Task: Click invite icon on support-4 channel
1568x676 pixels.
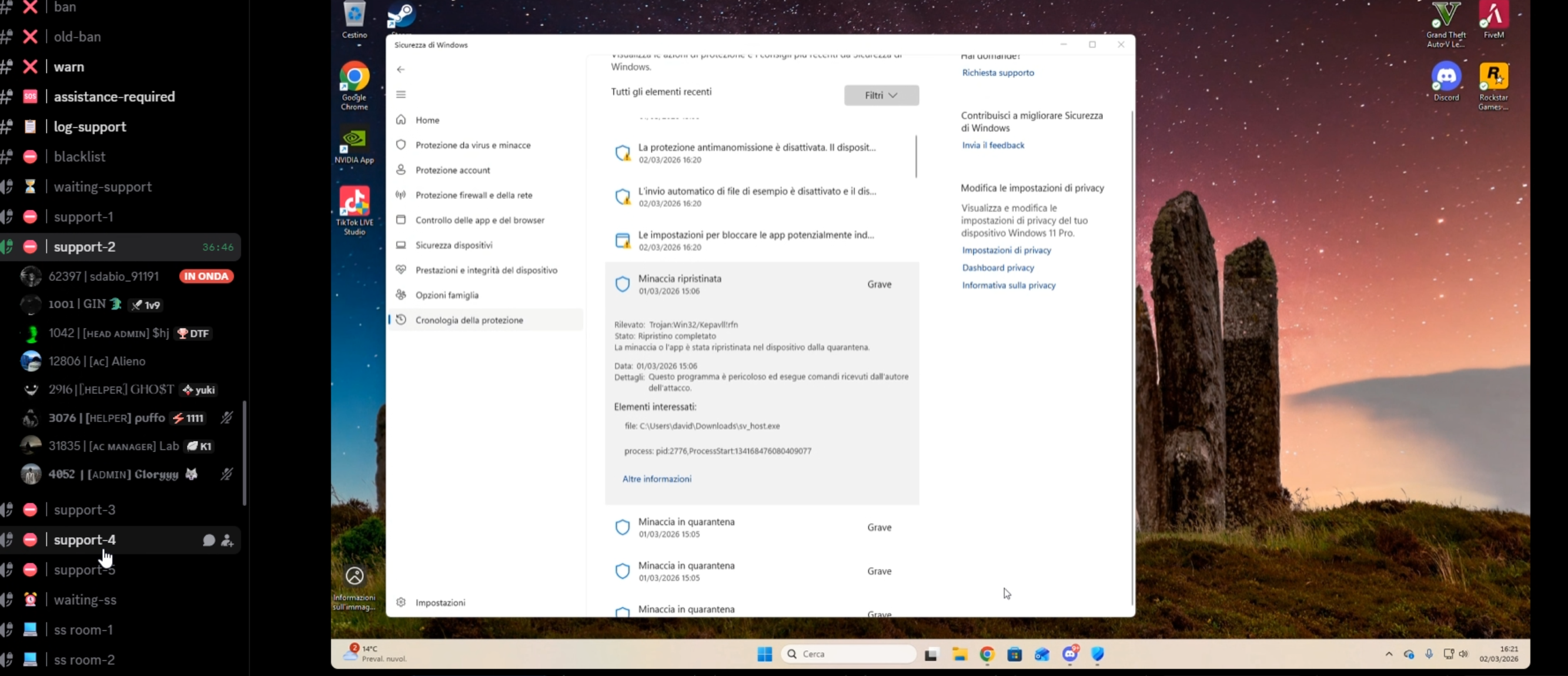Action: [x=227, y=540]
